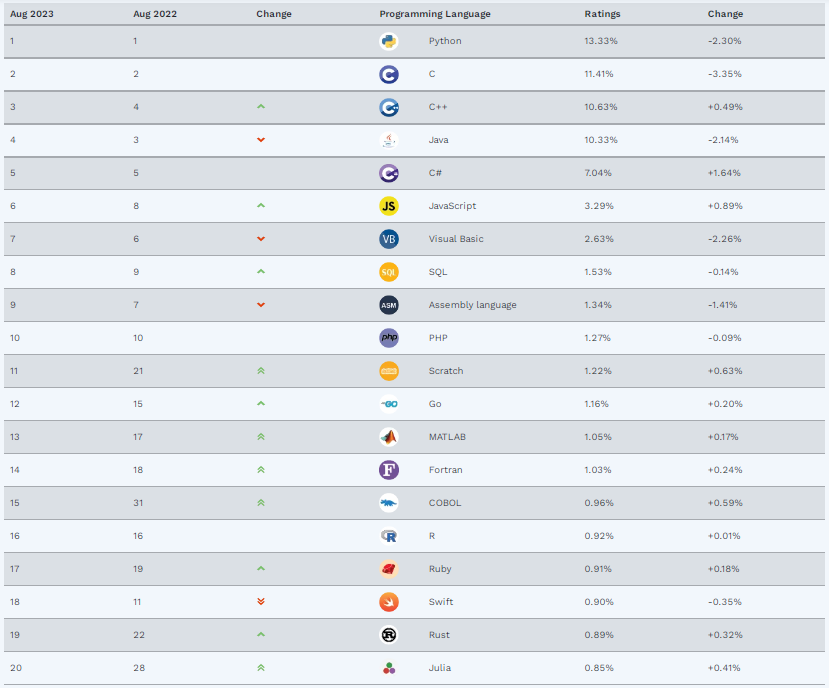Screen dimensions: 829x688
Task: Click the Swift orange bird icon
Action: coord(389,602)
